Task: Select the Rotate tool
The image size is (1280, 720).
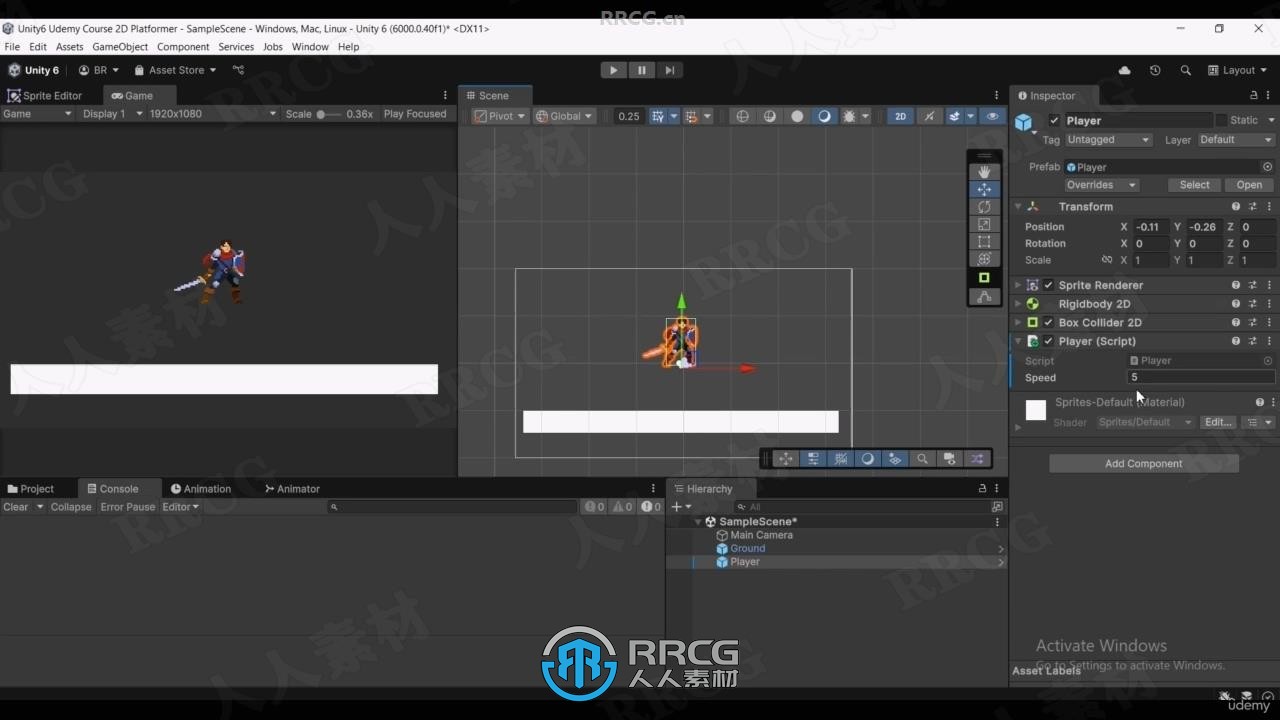Action: click(x=984, y=207)
